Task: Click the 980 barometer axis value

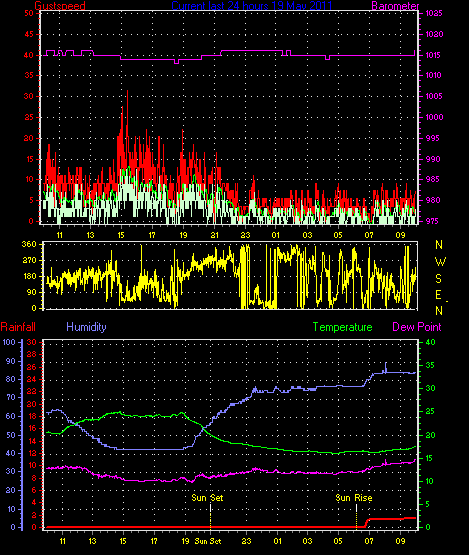Action: click(433, 200)
